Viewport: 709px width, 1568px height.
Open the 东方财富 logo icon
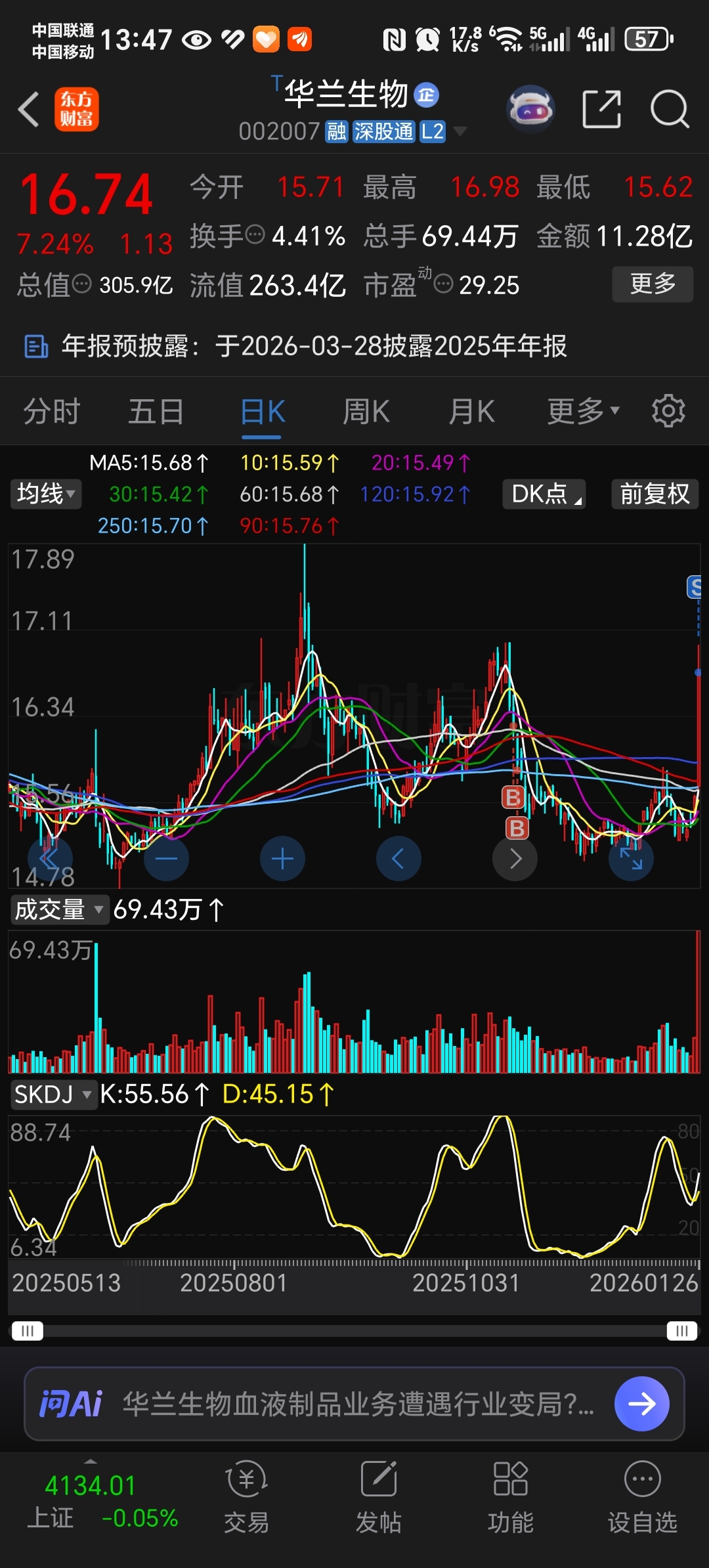tap(77, 109)
